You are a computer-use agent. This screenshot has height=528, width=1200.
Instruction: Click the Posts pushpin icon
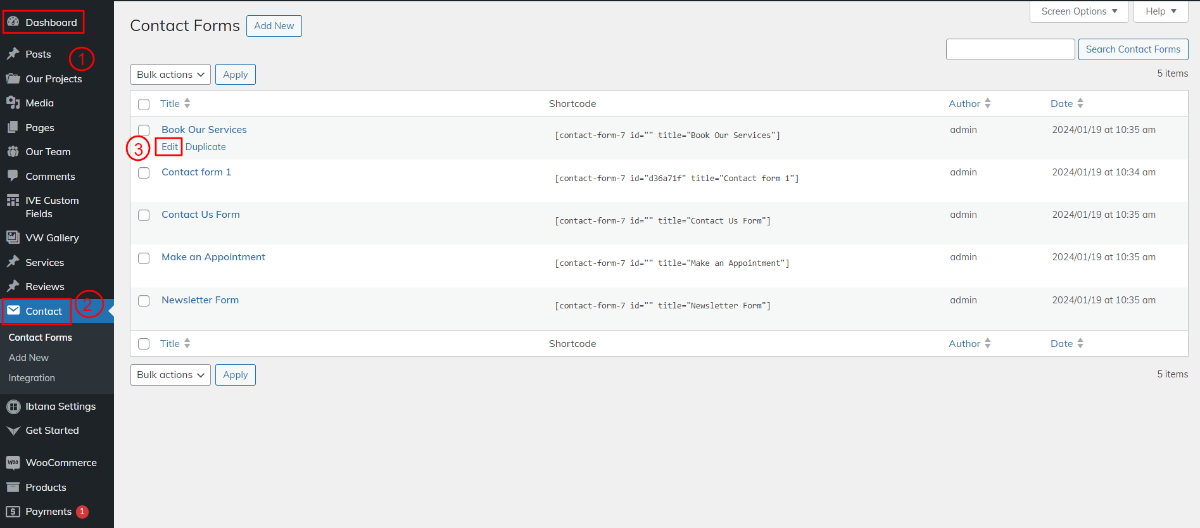(x=13, y=54)
